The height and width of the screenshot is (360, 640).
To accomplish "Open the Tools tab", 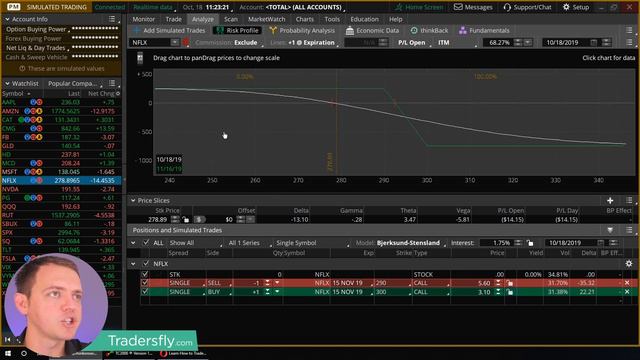I will coord(332,19).
